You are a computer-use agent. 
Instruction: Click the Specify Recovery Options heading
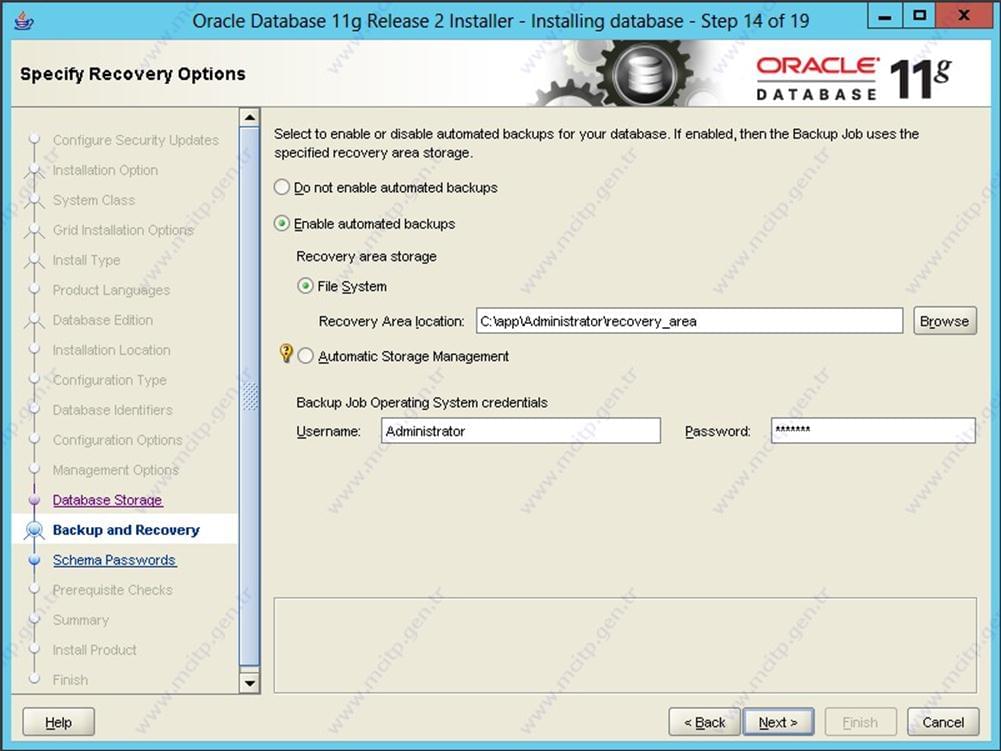coord(133,74)
